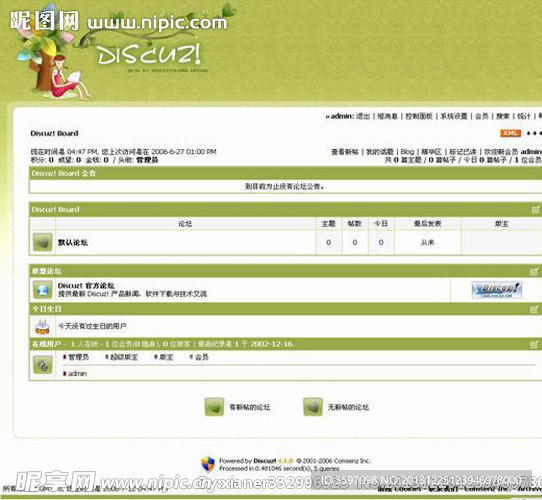The width and height of the screenshot is (542, 500).
Task: Click admin in the online users list
Action: [77, 374]
